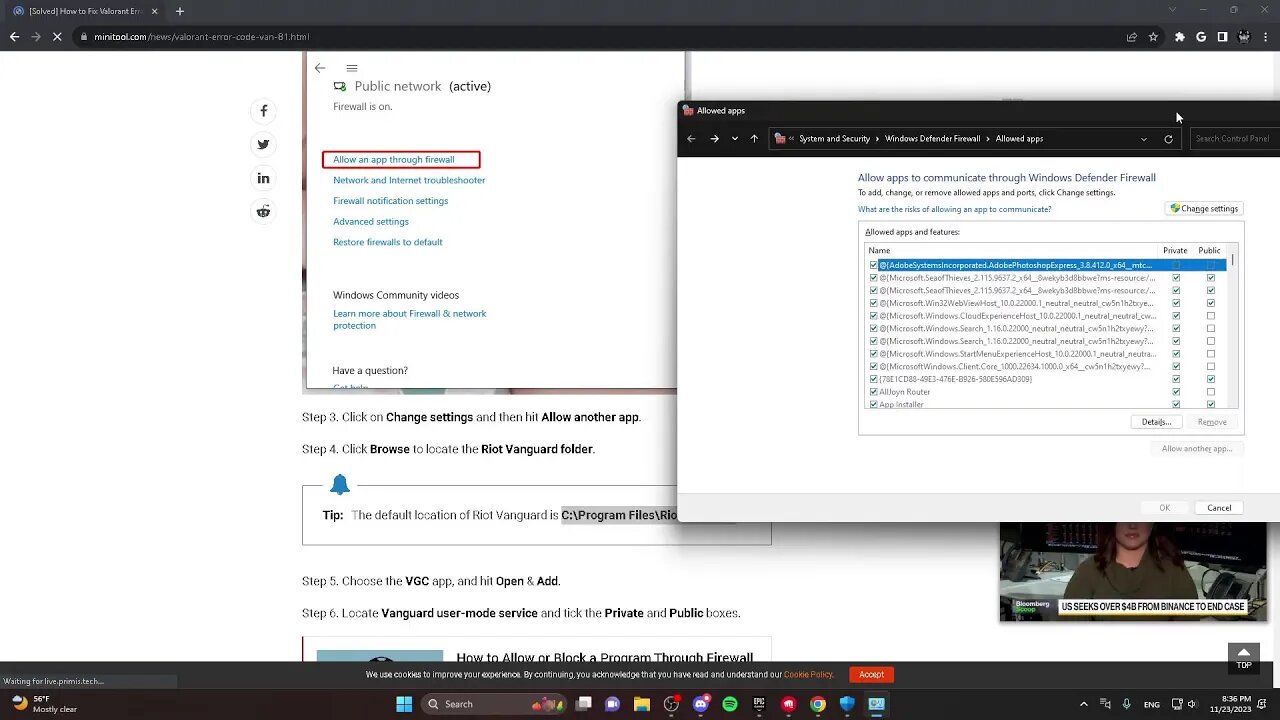The width and height of the screenshot is (1280, 720).
Task: Open Google Chrome from taskbar
Action: point(818,704)
